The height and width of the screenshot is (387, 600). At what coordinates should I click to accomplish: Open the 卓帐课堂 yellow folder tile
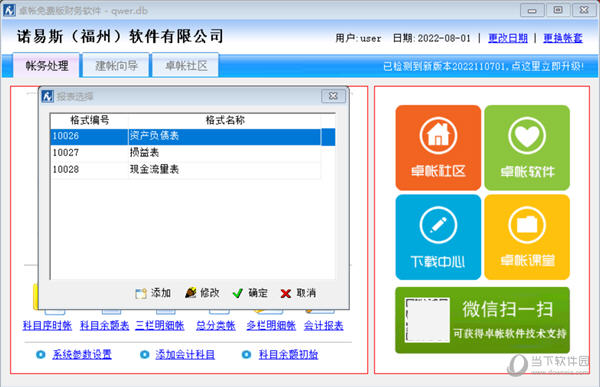point(527,237)
